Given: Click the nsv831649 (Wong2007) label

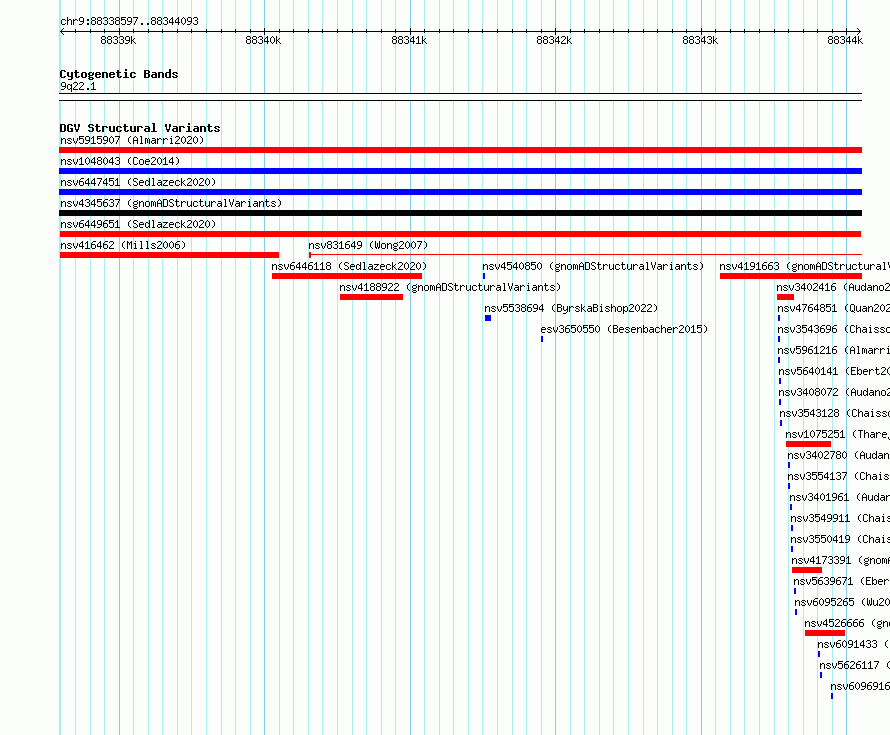Looking at the screenshot, I should pyautogui.click(x=368, y=245).
